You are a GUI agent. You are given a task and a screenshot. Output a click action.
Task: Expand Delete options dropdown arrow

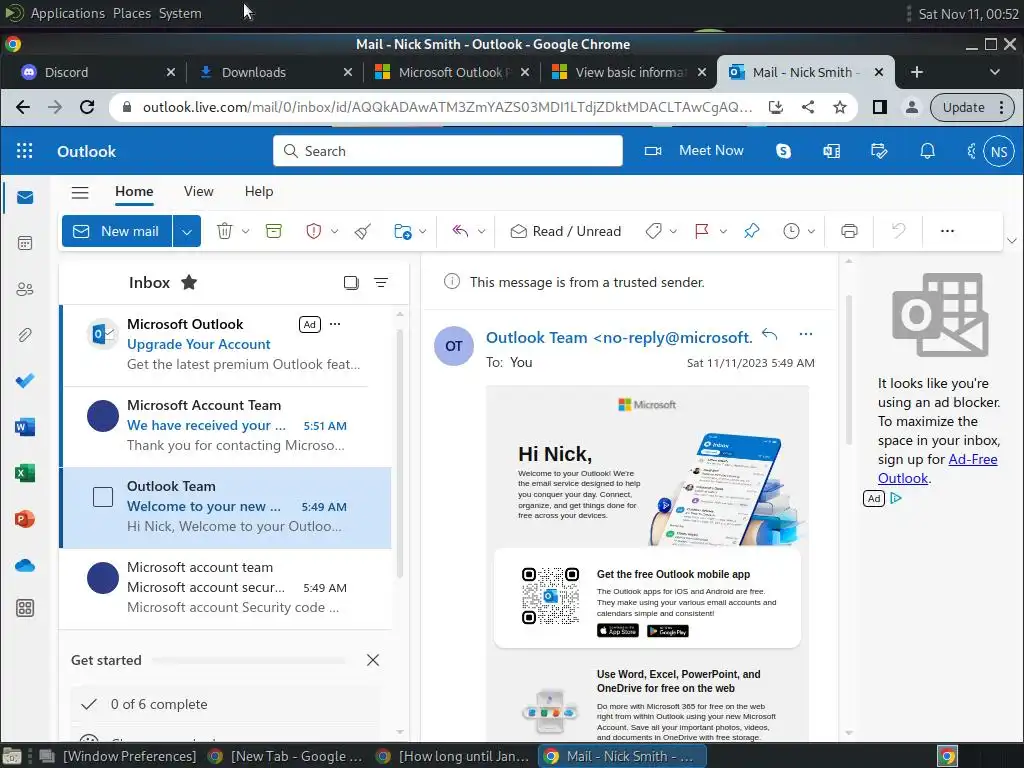246,231
